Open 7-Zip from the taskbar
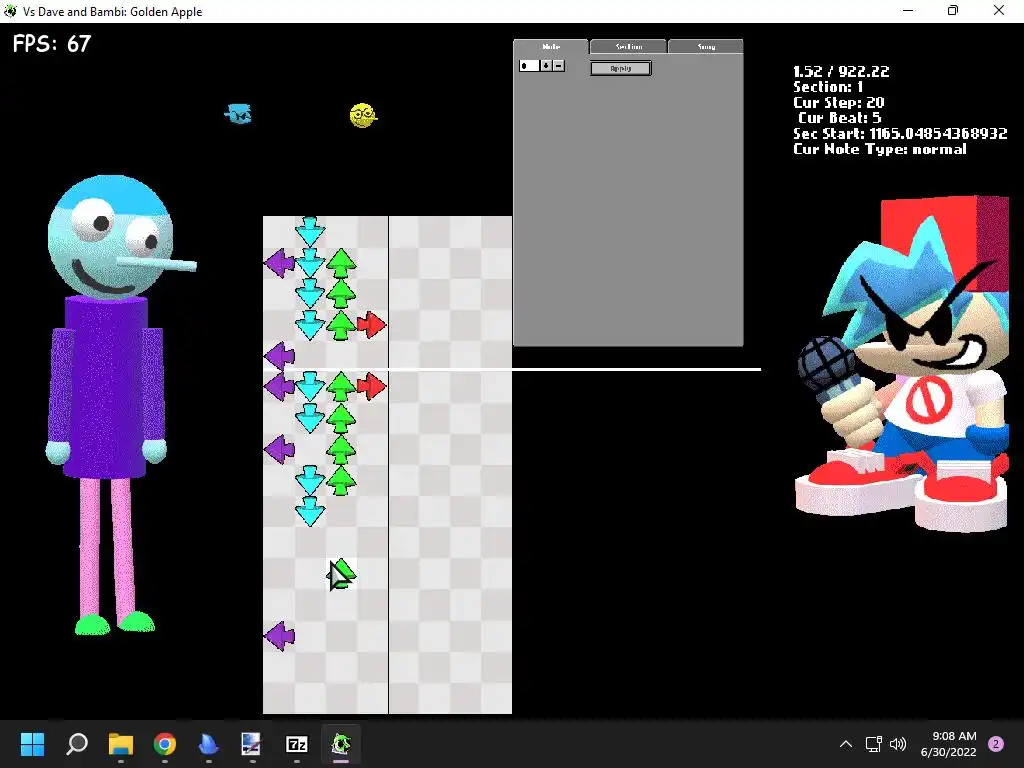1024x768 pixels. pyautogui.click(x=297, y=744)
